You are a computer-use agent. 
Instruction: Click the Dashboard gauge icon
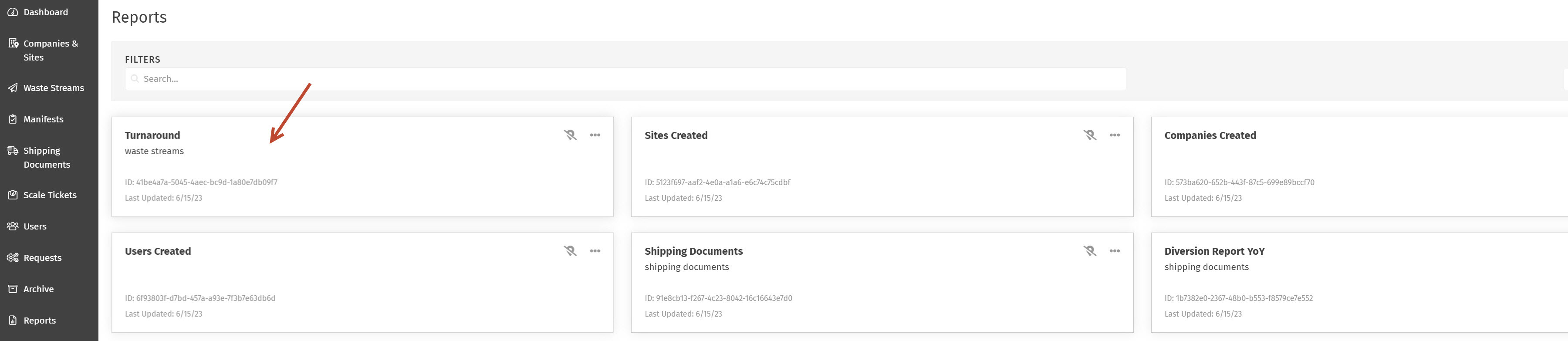(12, 12)
